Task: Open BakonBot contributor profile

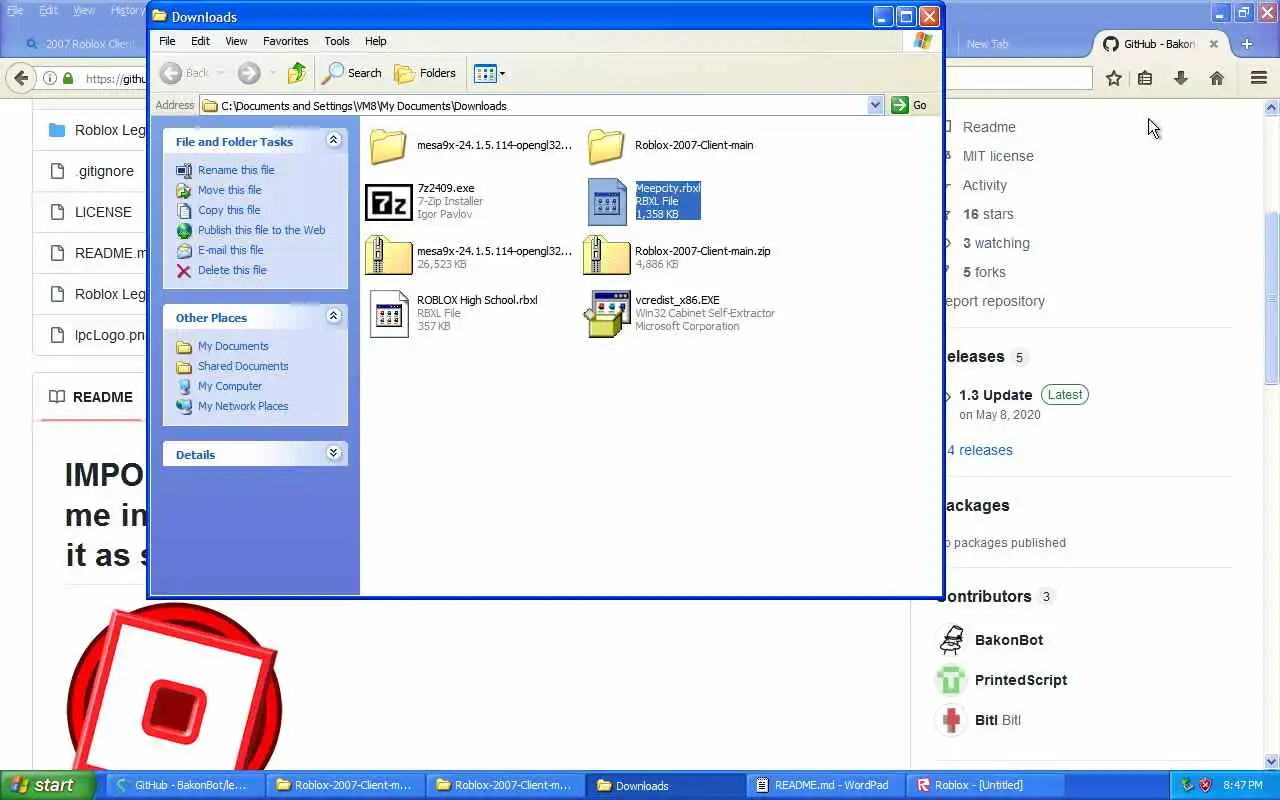Action: pos(1009,640)
